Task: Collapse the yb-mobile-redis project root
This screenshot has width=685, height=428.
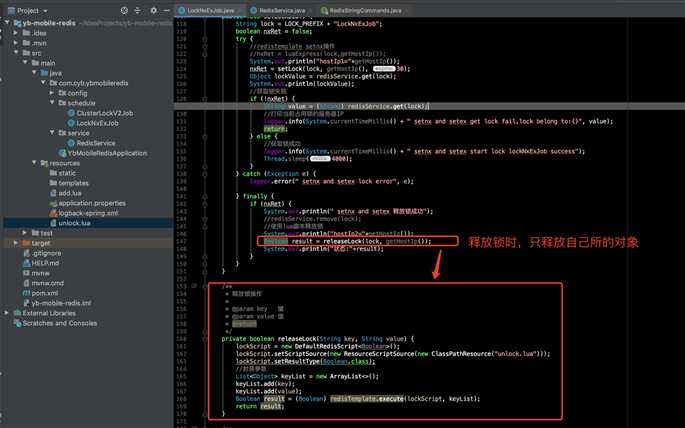Action: (7, 23)
